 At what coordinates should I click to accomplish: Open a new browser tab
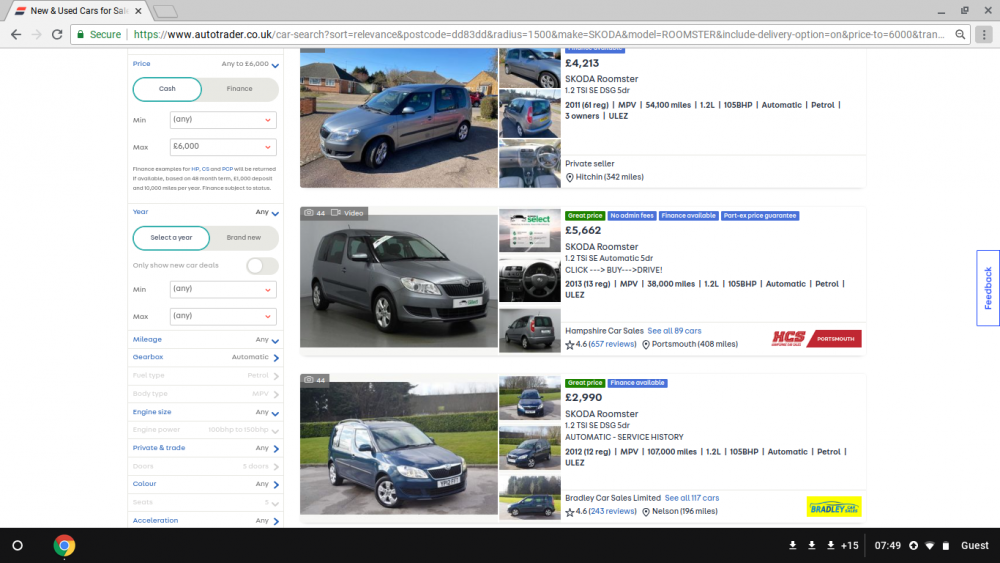165,11
